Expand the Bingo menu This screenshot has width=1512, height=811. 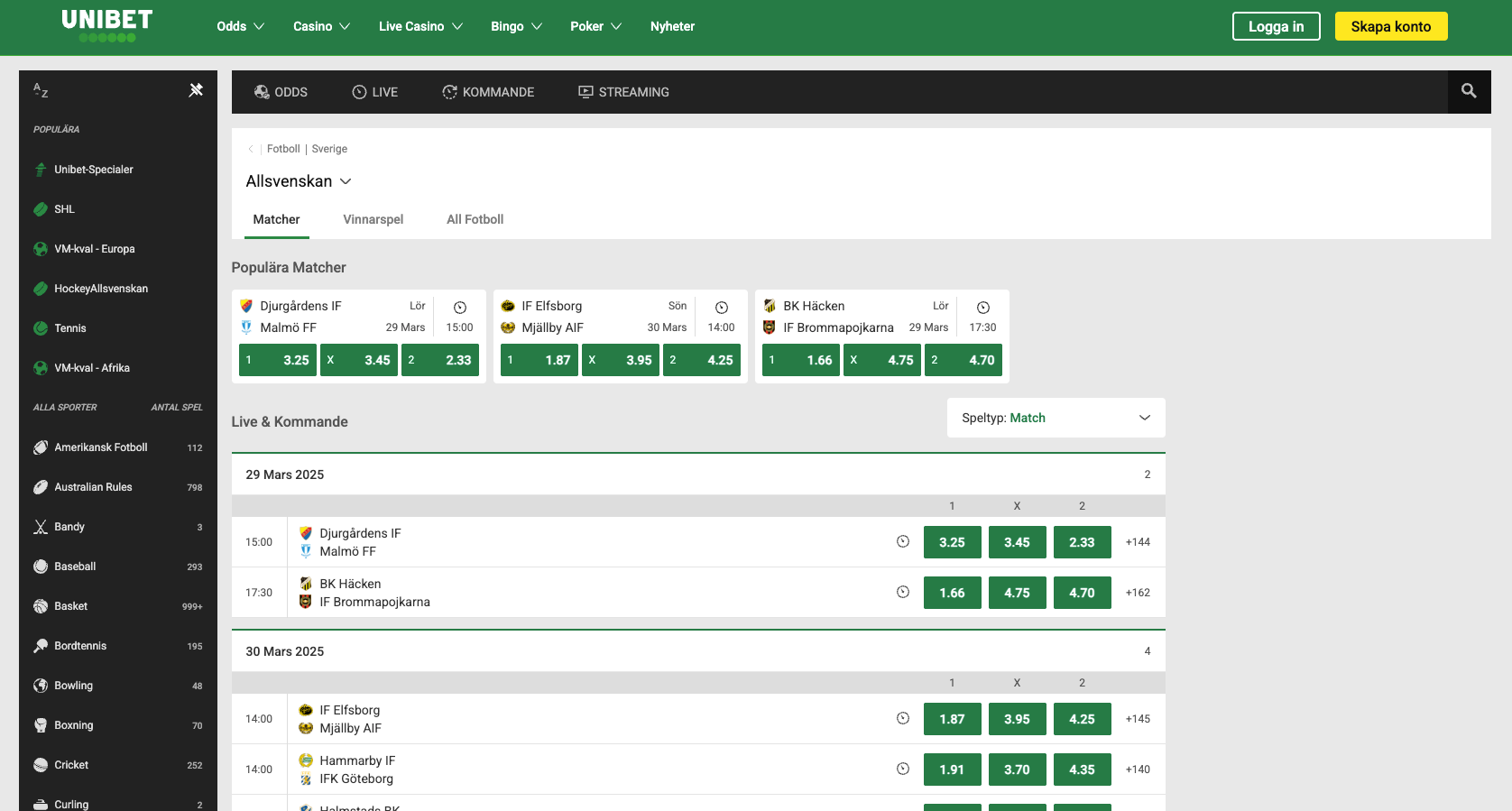coord(516,26)
